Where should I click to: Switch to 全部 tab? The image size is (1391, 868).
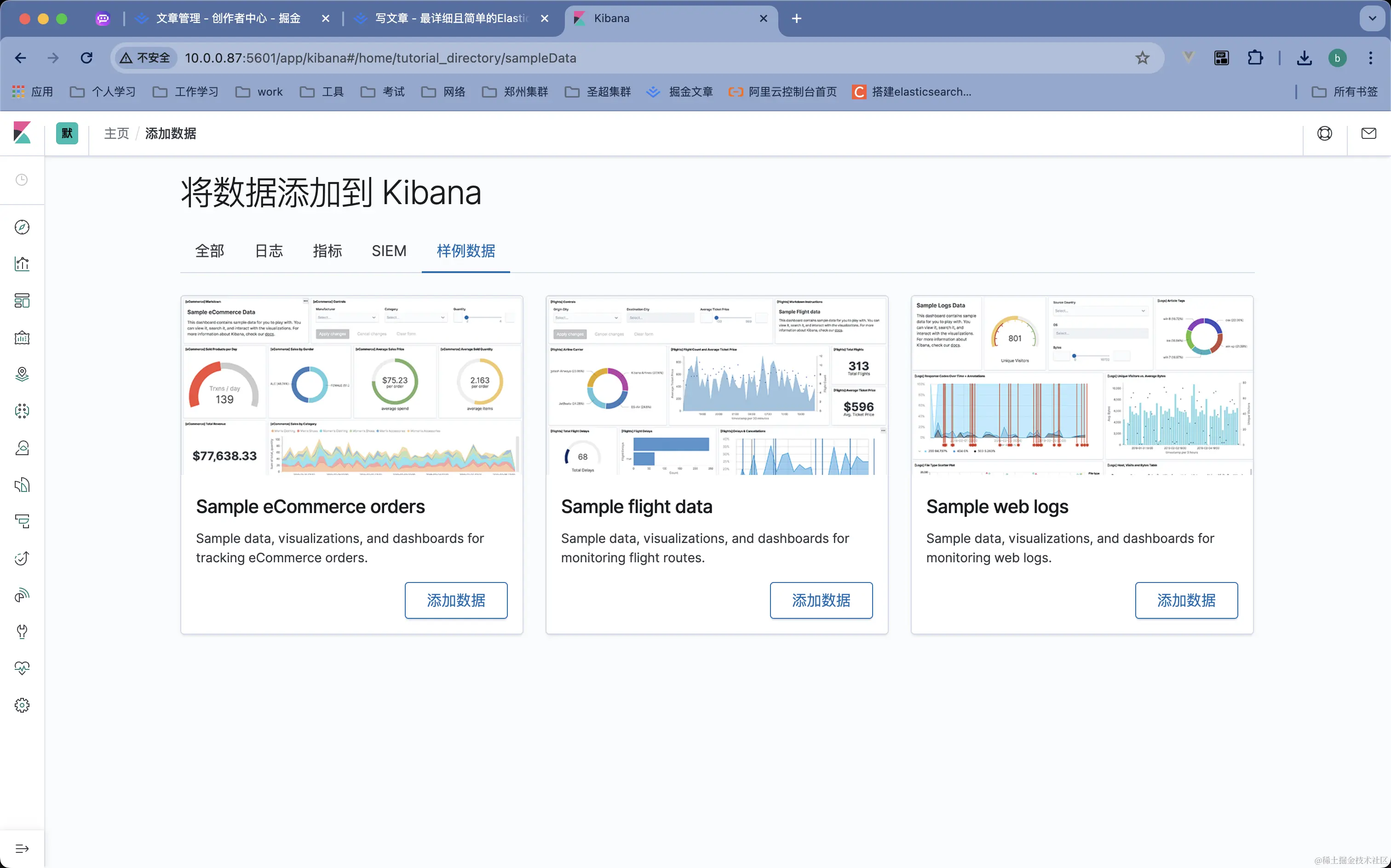(210, 251)
